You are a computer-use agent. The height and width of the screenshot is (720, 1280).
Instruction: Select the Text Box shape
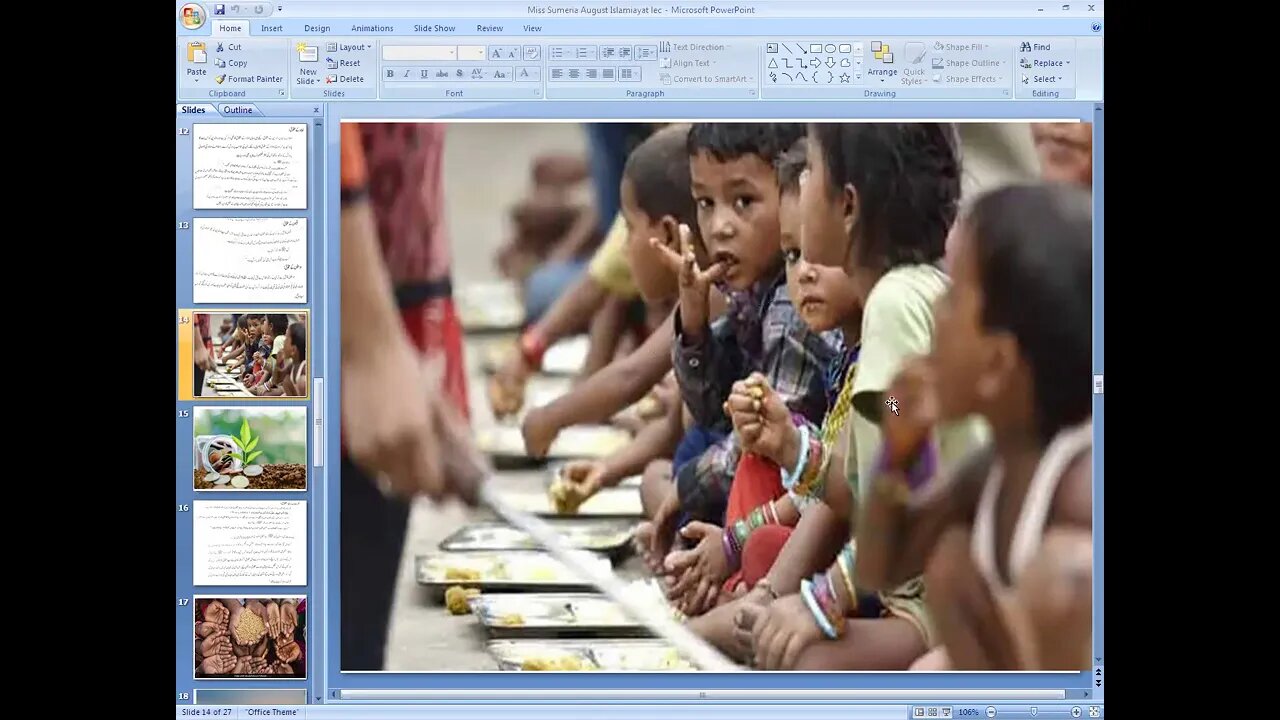click(772, 48)
